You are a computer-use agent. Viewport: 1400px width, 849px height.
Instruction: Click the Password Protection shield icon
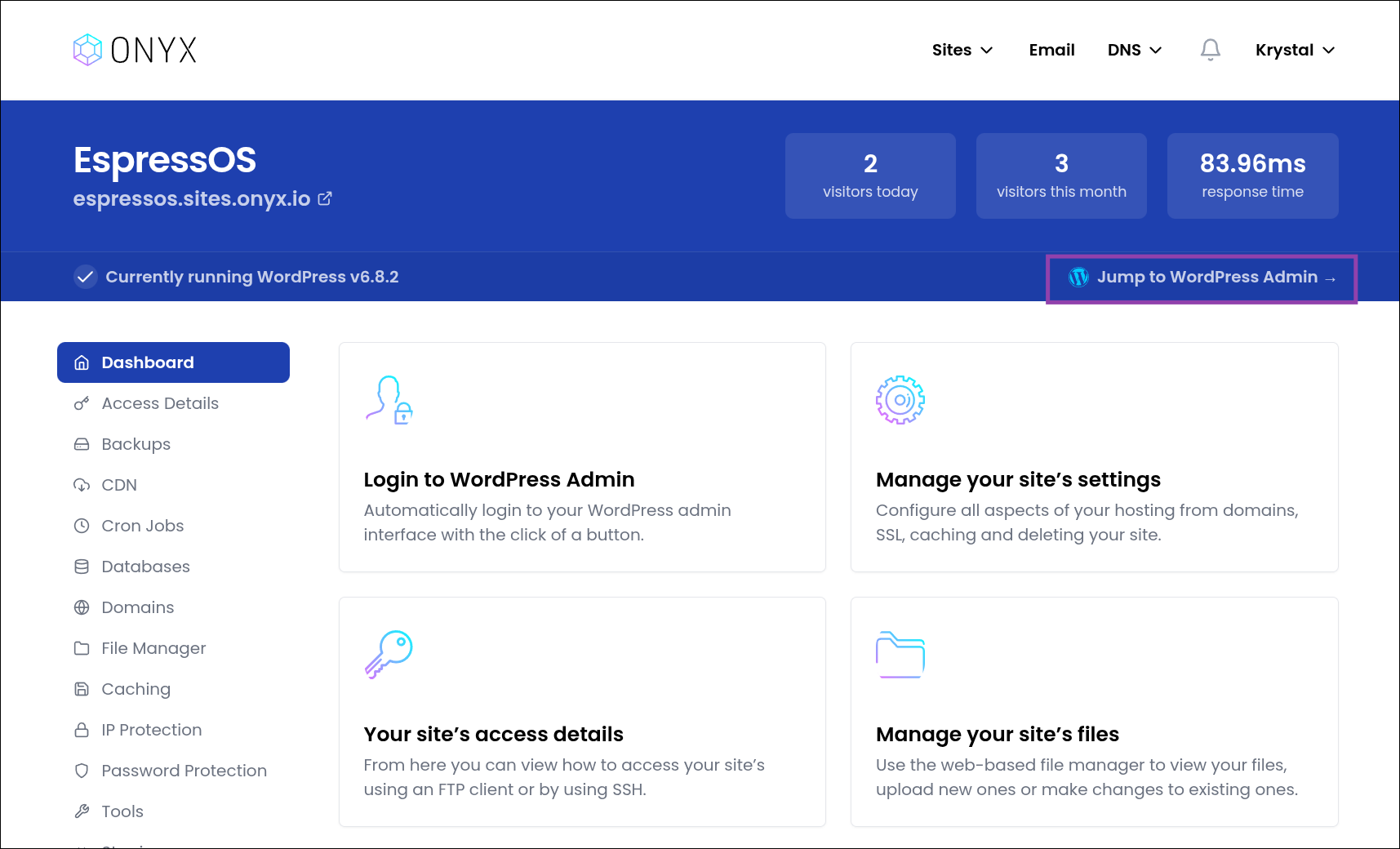click(82, 771)
